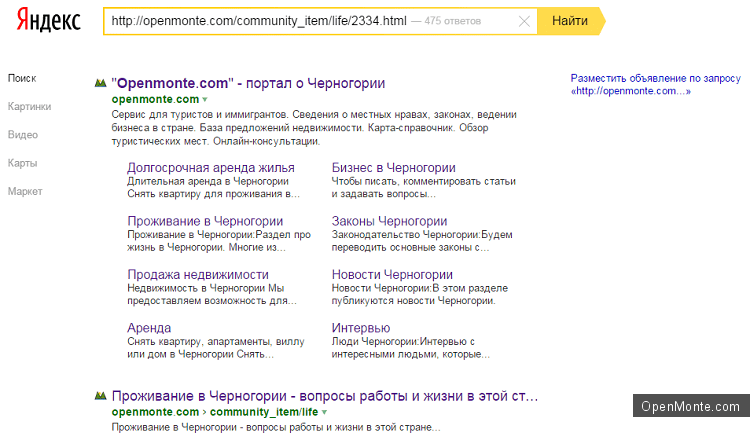The width and height of the screenshot is (750, 440).
Task: Open the Новости Черногории sitelink
Action: pos(392,275)
